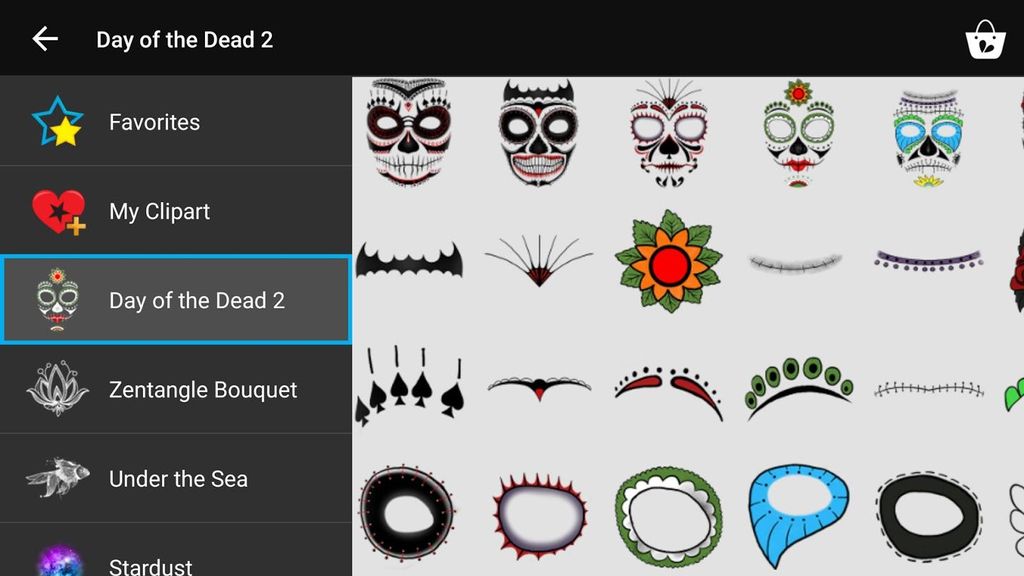Add the red spiked eye ring clipart
Viewport: 1024px width, 576px height.
pos(539,516)
